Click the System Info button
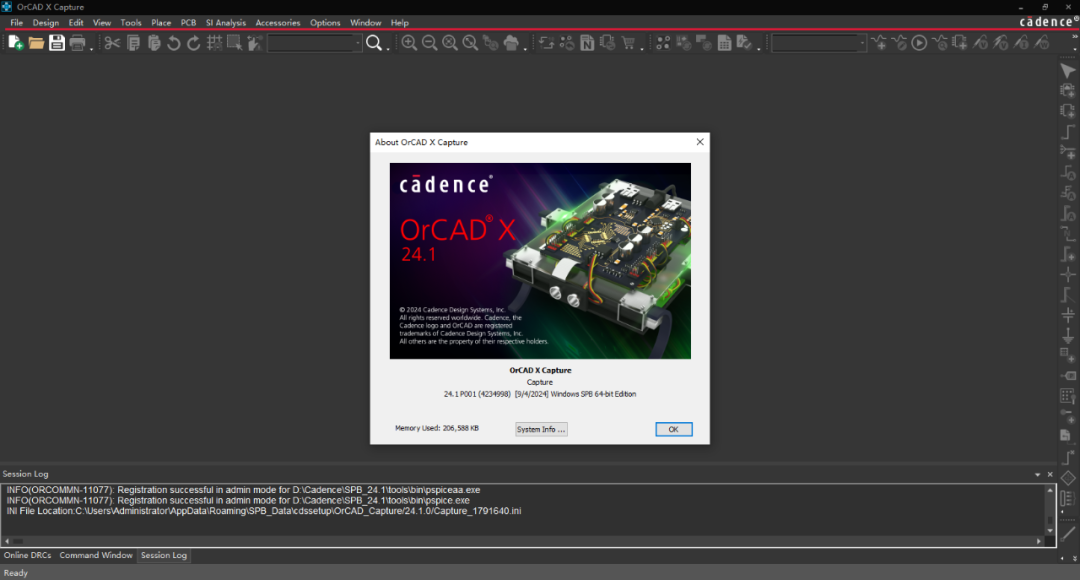The height and width of the screenshot is (580, 1080). 541,429
